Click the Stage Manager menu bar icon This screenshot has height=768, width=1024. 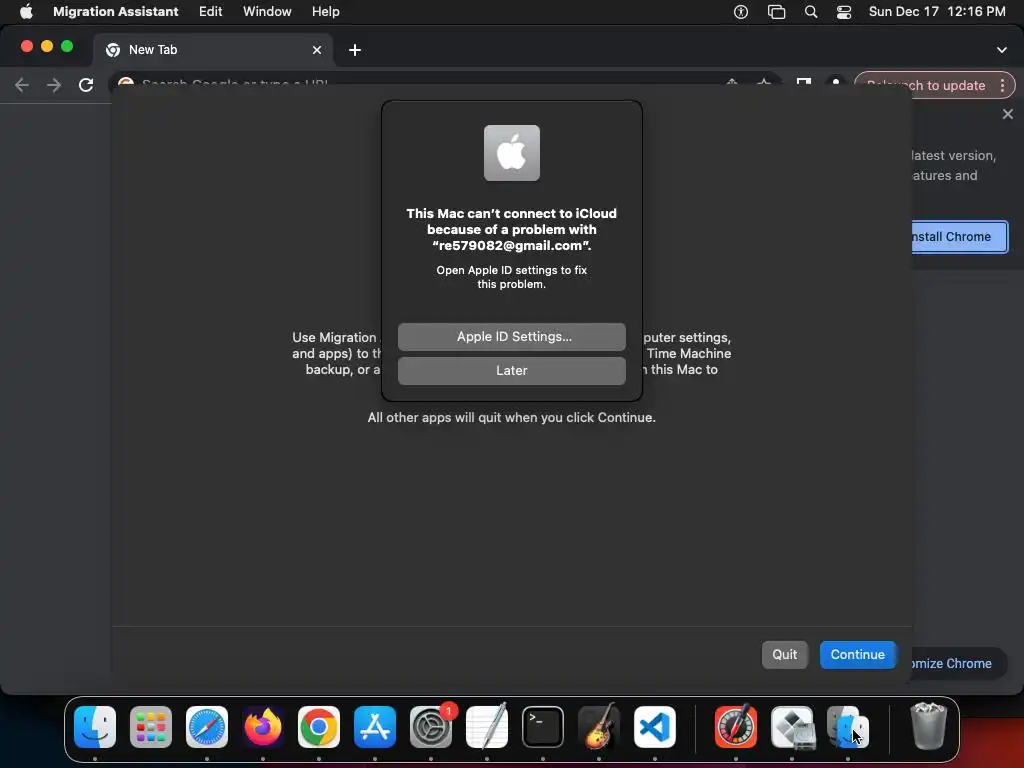point(776,11)
